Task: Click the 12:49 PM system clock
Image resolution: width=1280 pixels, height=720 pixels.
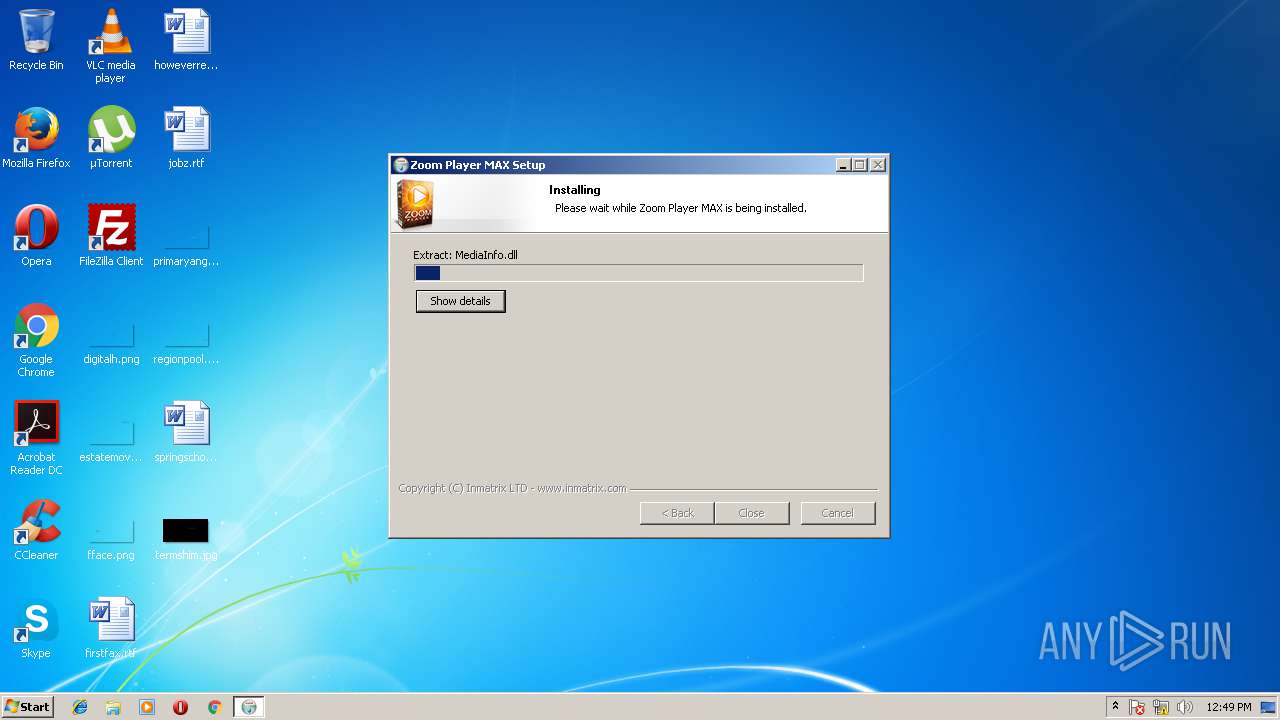Action: point(1229,707)
